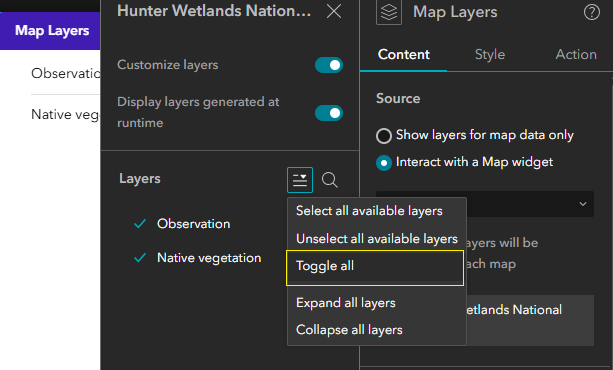The image size is (613, 370).
Task: Toggle the Customize layers switch
Action: tap(329, 65)
